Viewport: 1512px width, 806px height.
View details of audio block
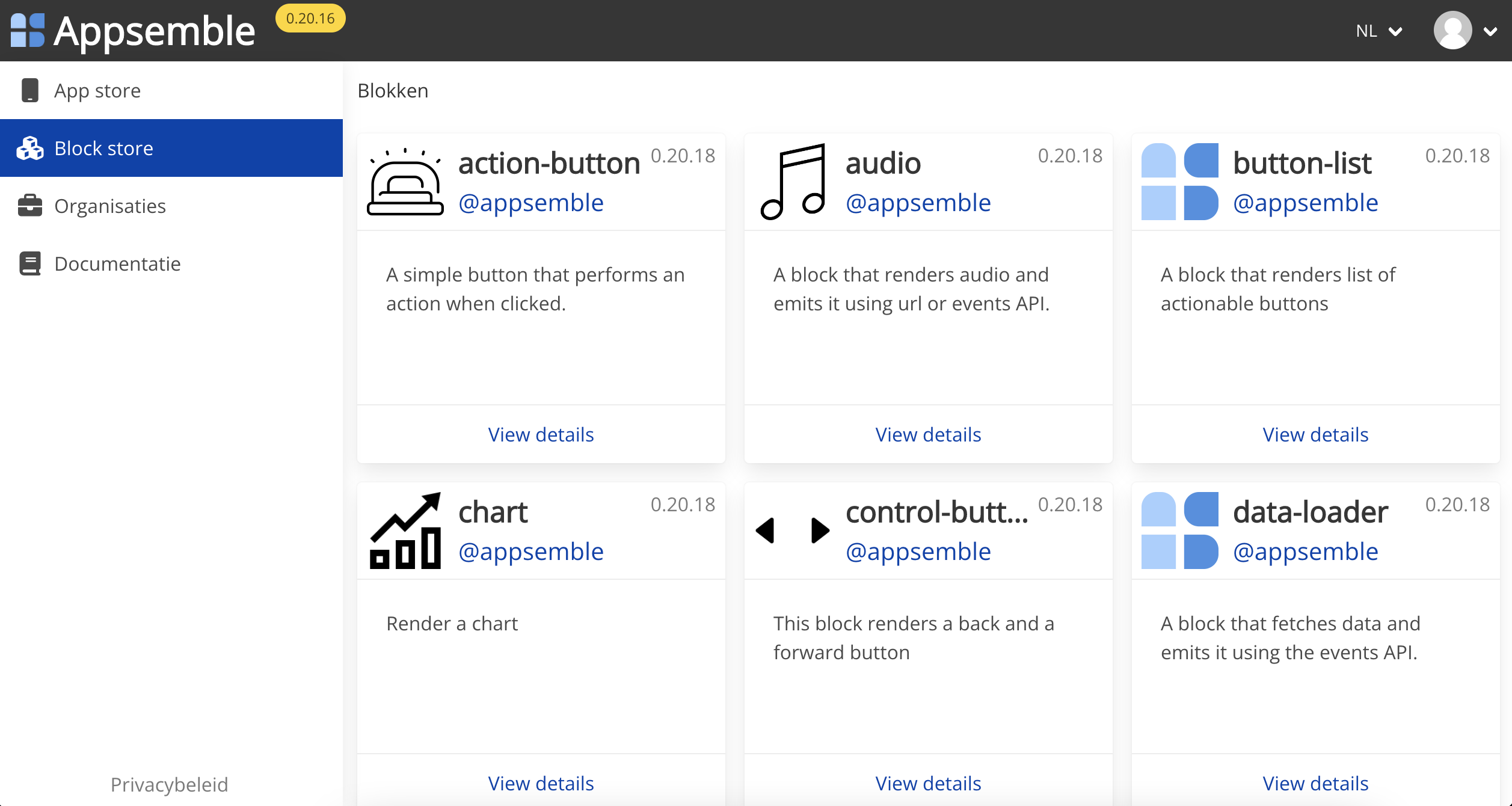click(928, 434)
